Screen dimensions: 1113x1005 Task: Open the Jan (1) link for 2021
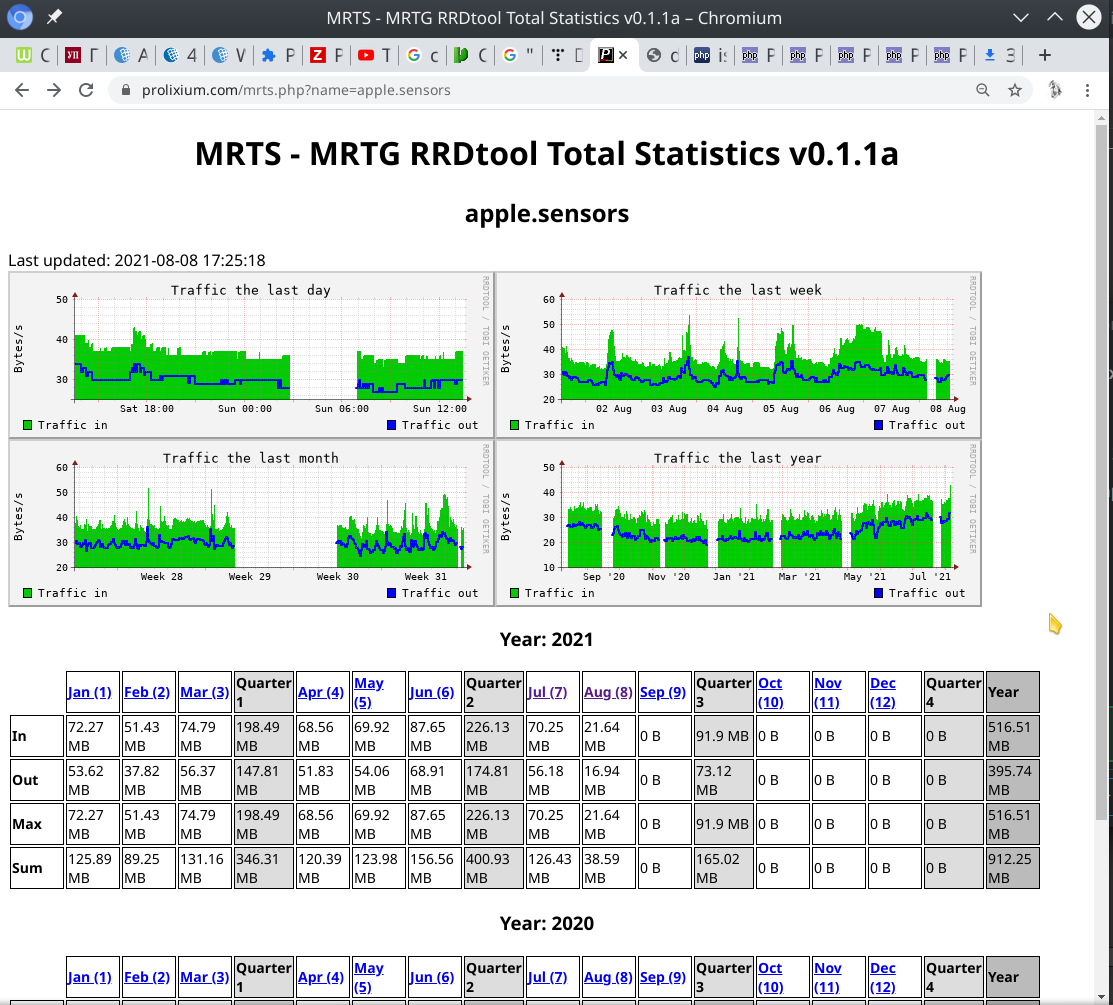[x=89, y=693]
